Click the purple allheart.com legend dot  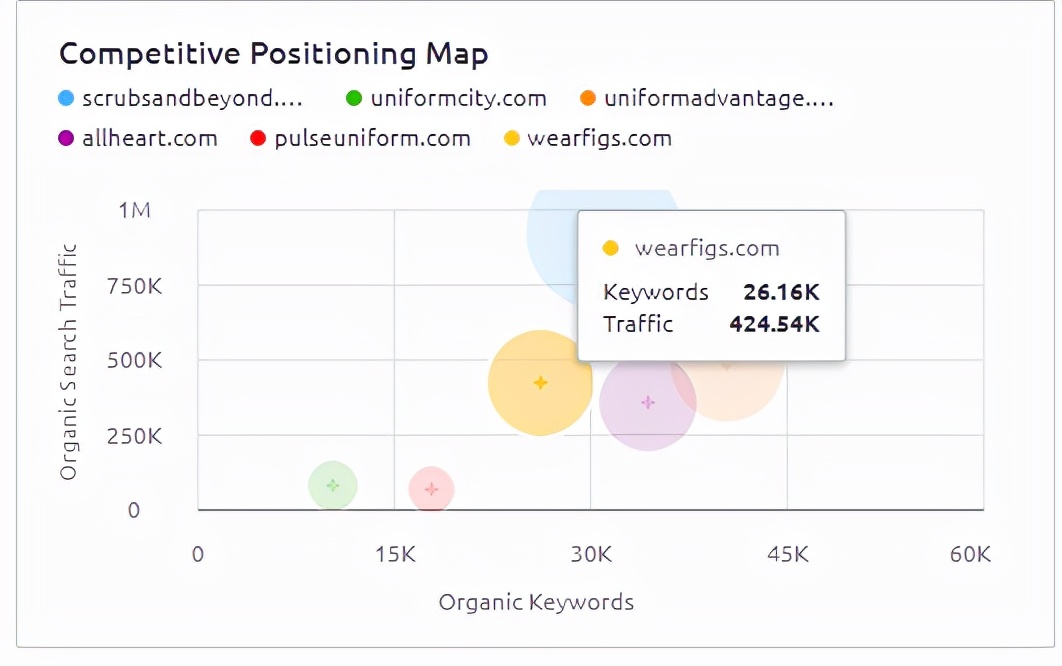(66, 138)
